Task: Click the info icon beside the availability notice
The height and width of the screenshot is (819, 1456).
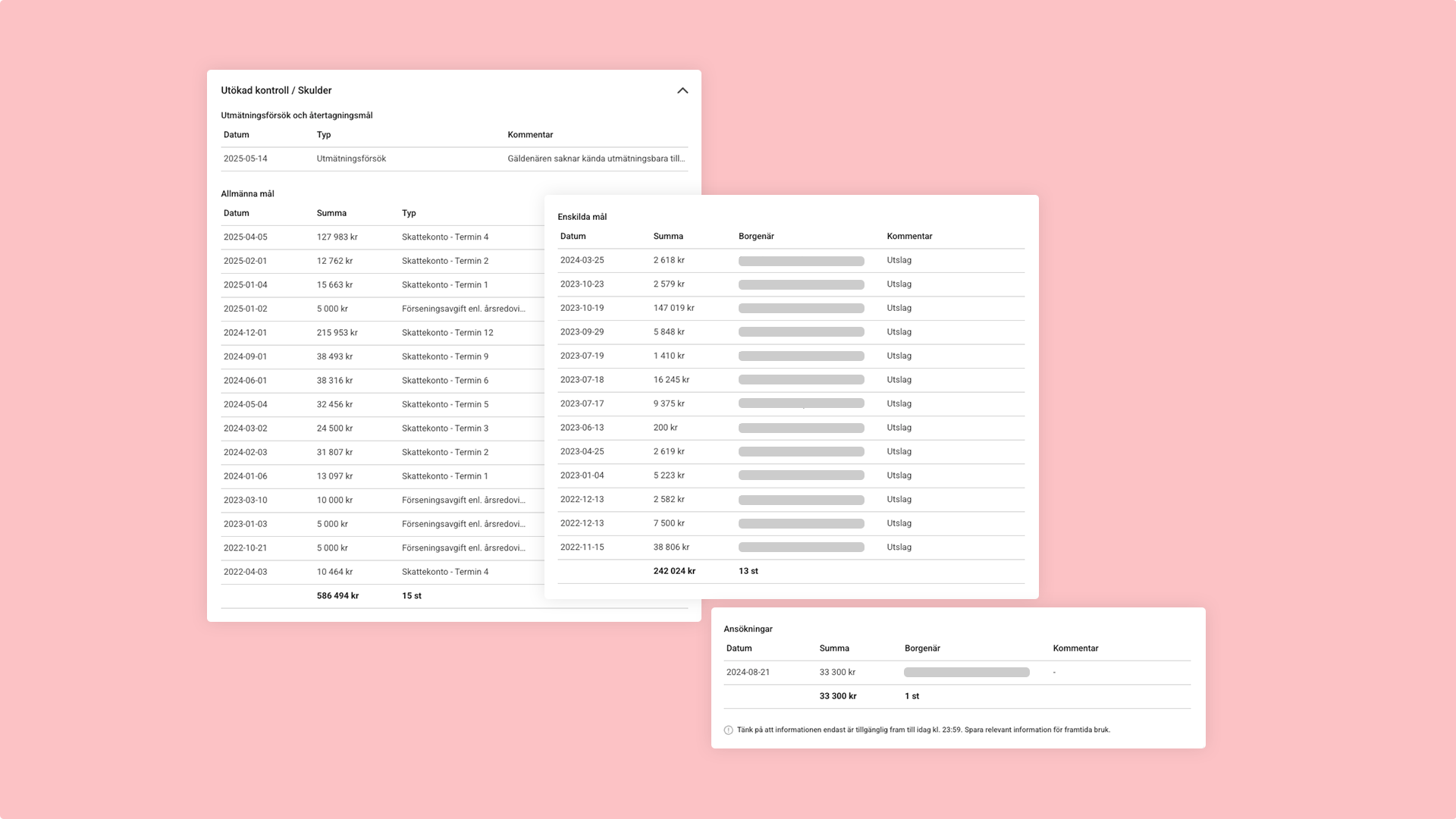Action: (x=729, y=729)
